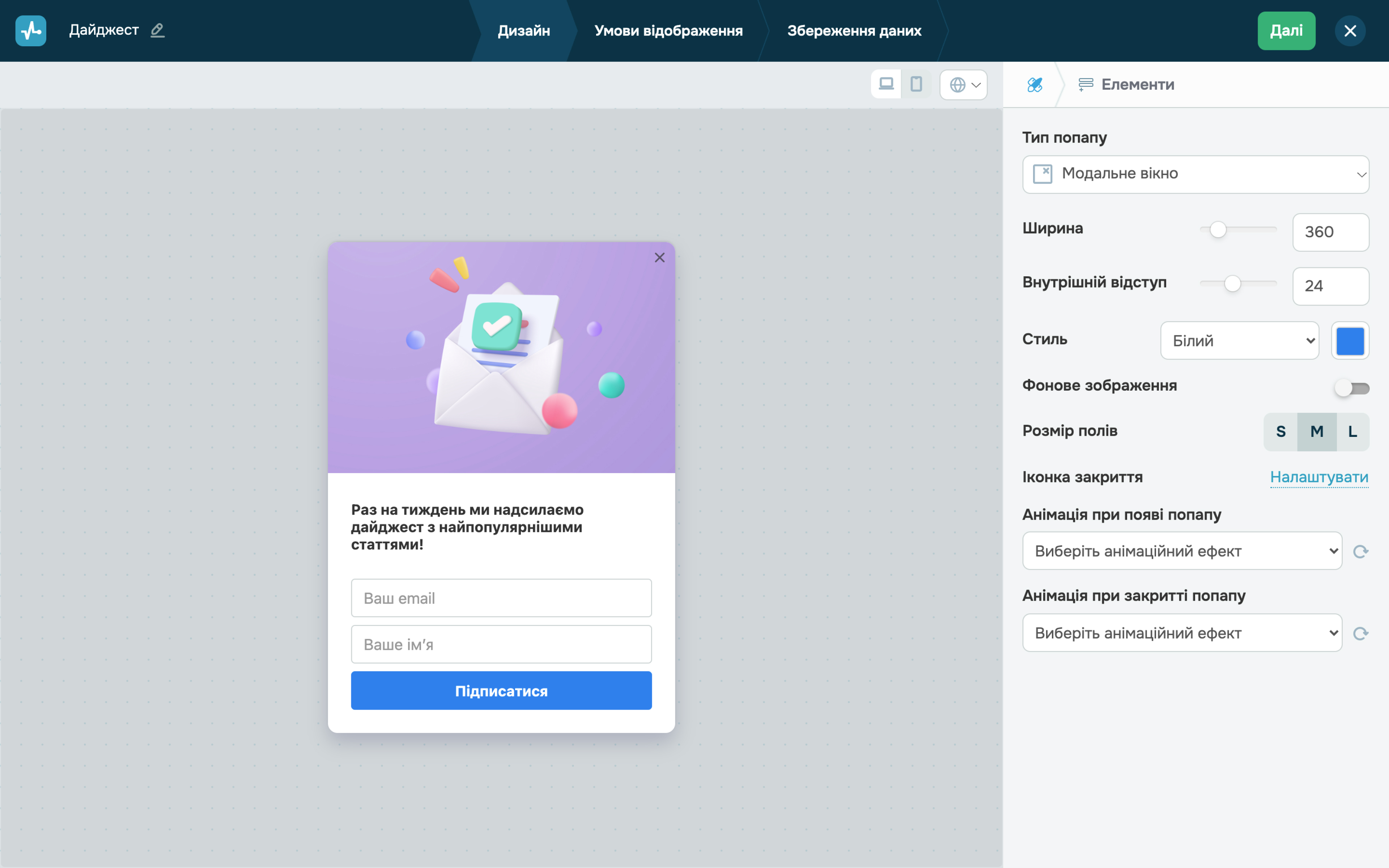
Task: Click the Підписатися button in popup
Action: (x=501, y=691)
